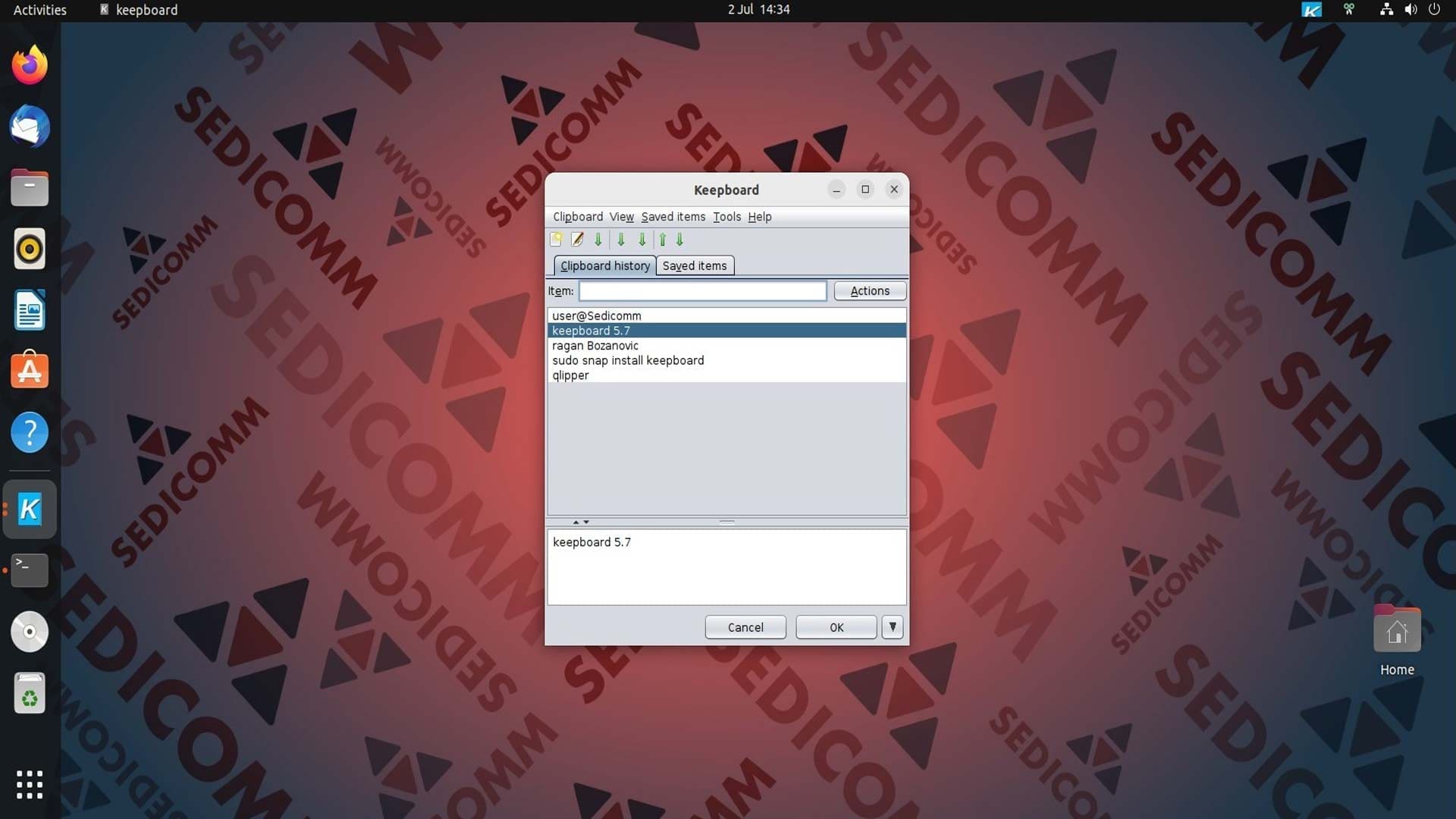Open the clock showing 2 Jul 14:34
Image resolution: width=1456 pixels, height=819 pixels.
pos(758,10)
